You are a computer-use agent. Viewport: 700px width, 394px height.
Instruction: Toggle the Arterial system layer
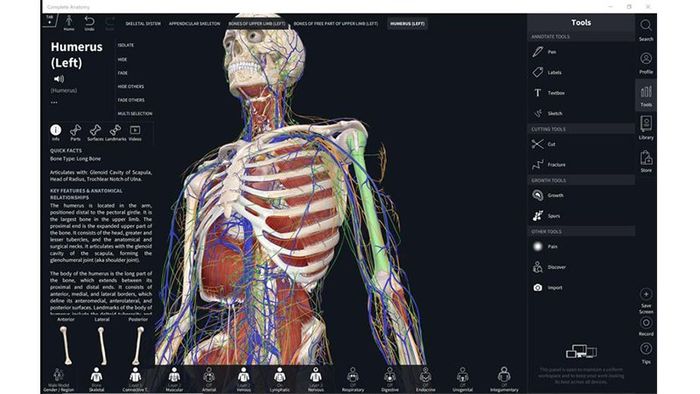(208, 380)
